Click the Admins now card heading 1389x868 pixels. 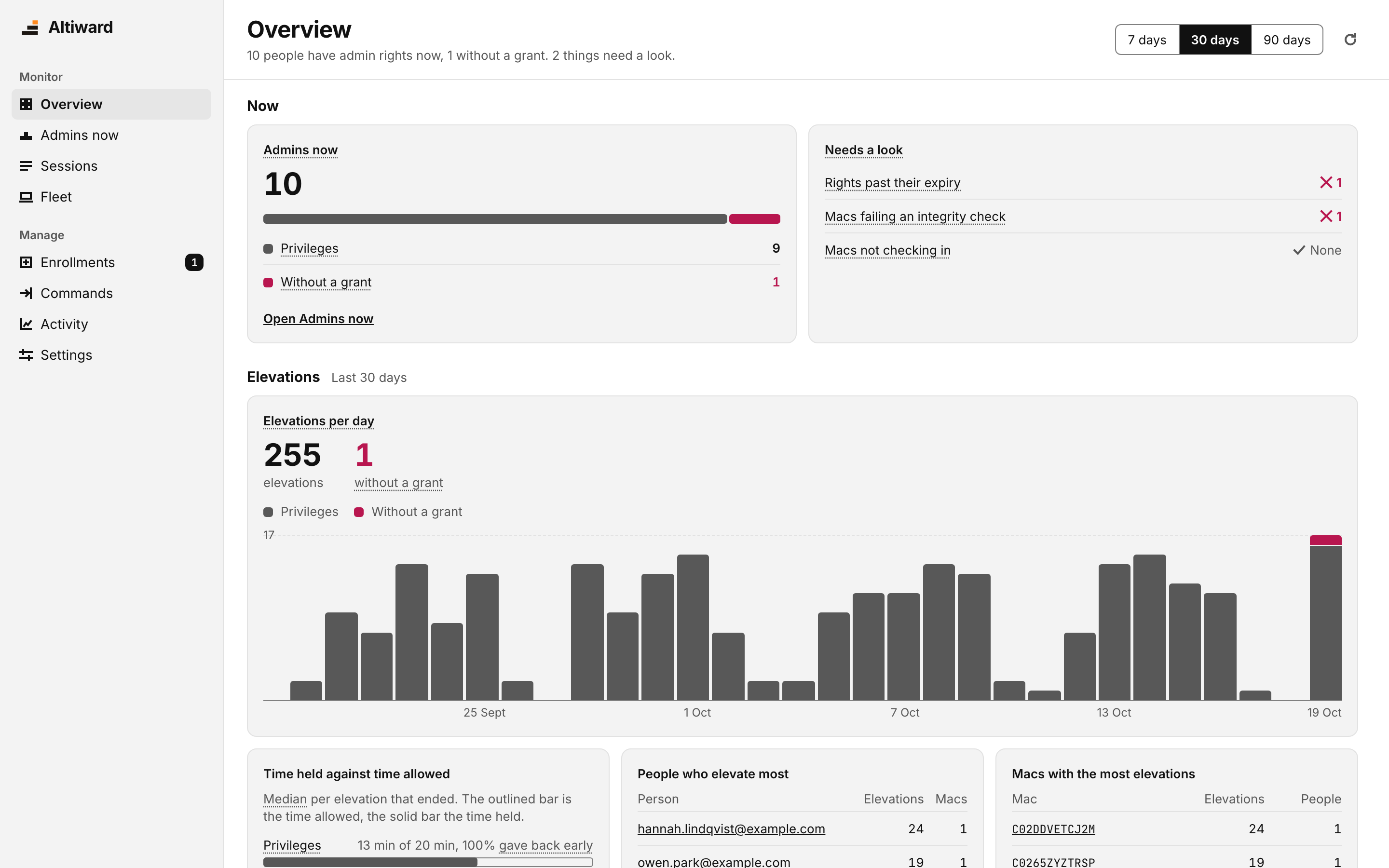pyautogui.click(x=300, y=150)
